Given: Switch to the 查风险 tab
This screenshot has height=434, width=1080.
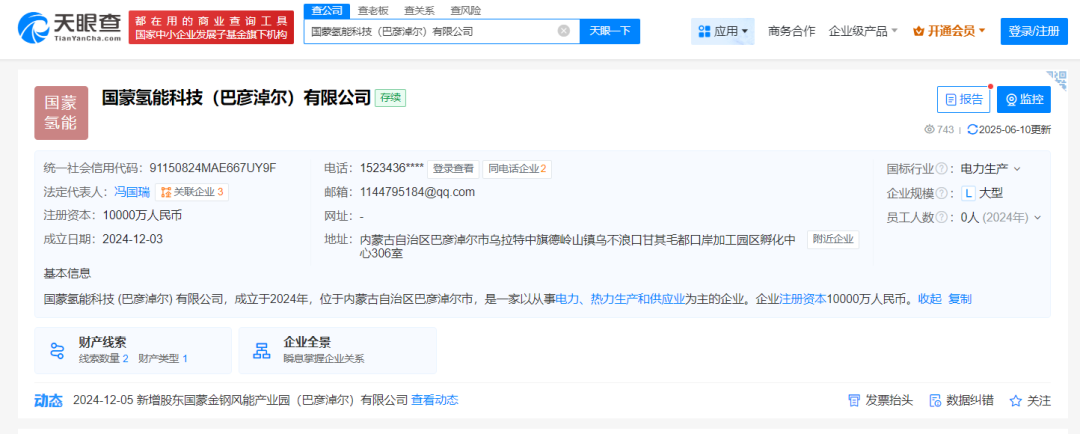Looking at the screenshot, I should 466,10.
